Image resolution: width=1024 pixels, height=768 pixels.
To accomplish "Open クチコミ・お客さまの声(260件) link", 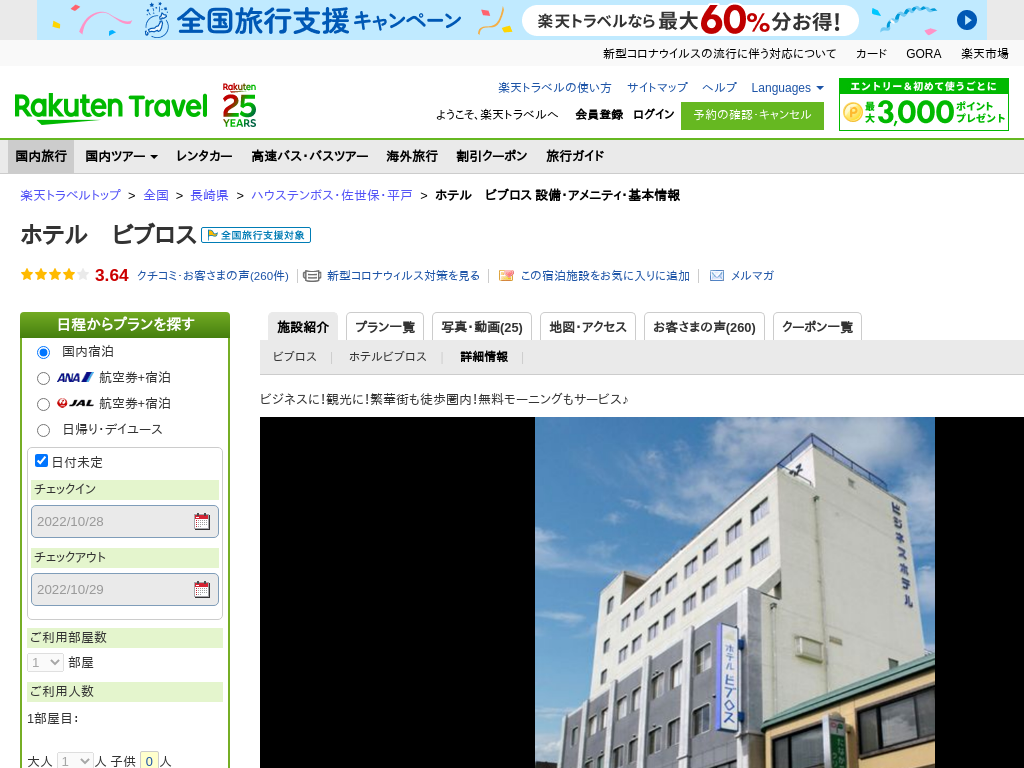I will click(212, 276).
